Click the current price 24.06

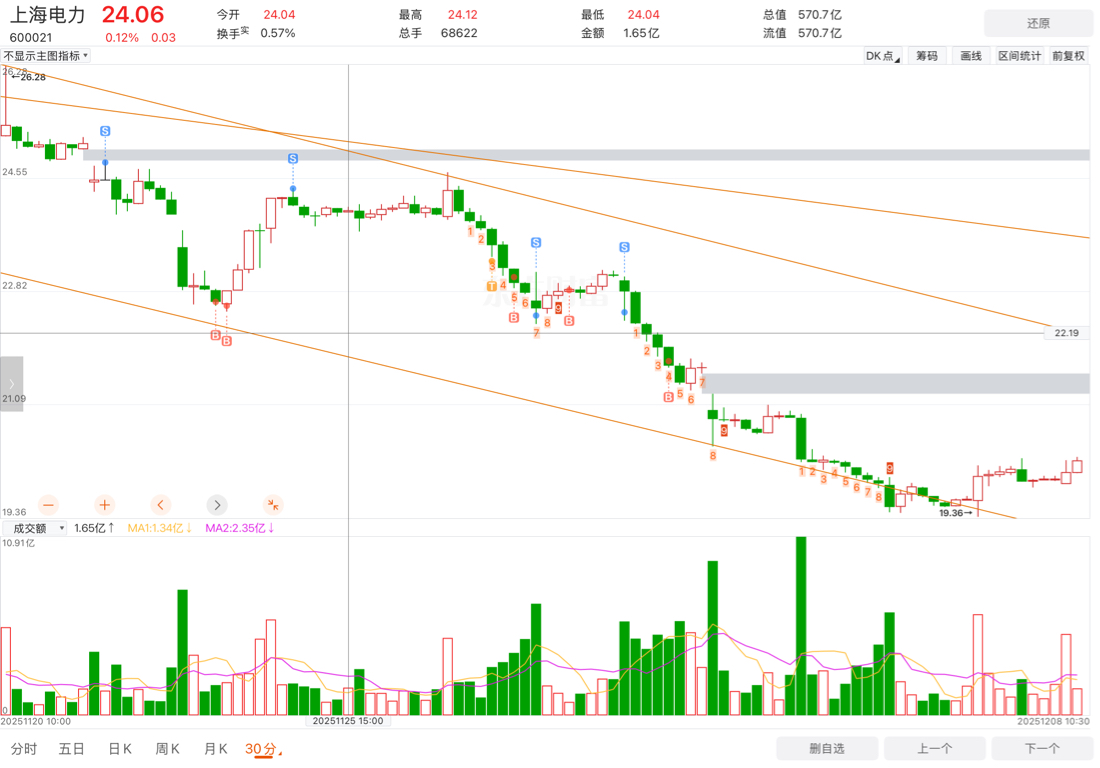pyautogui.click(x=133, y=15)
